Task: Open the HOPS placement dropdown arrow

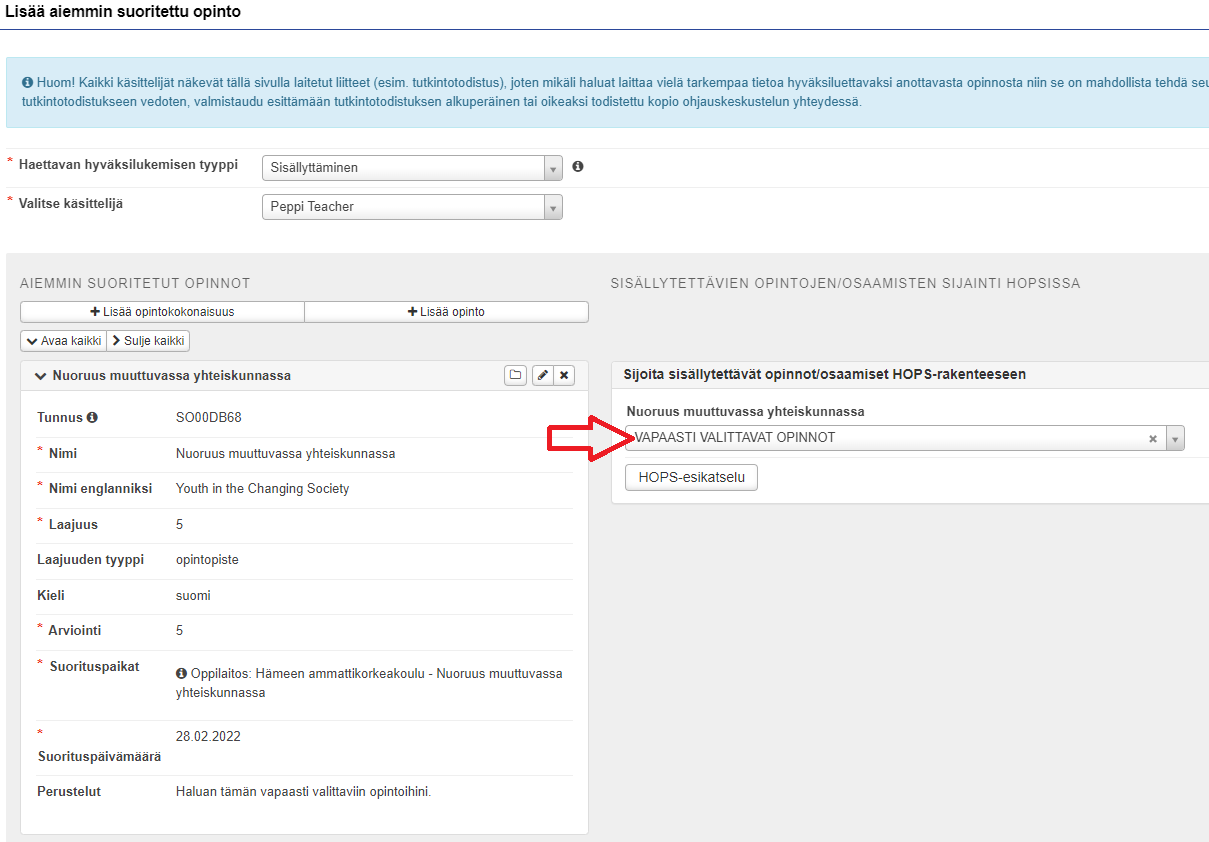Action: coord(1175,438)
